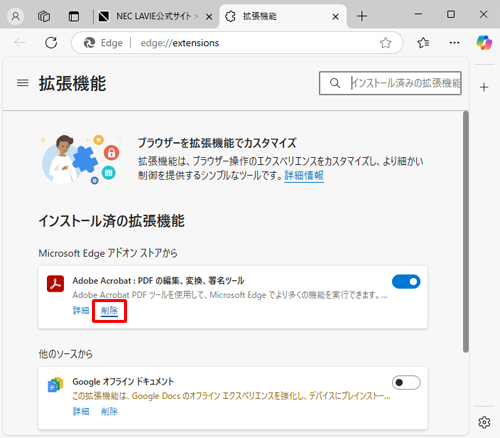Open the Copilot icon
The width and height of the screenshot is (500, 438).
pos(484,43)
